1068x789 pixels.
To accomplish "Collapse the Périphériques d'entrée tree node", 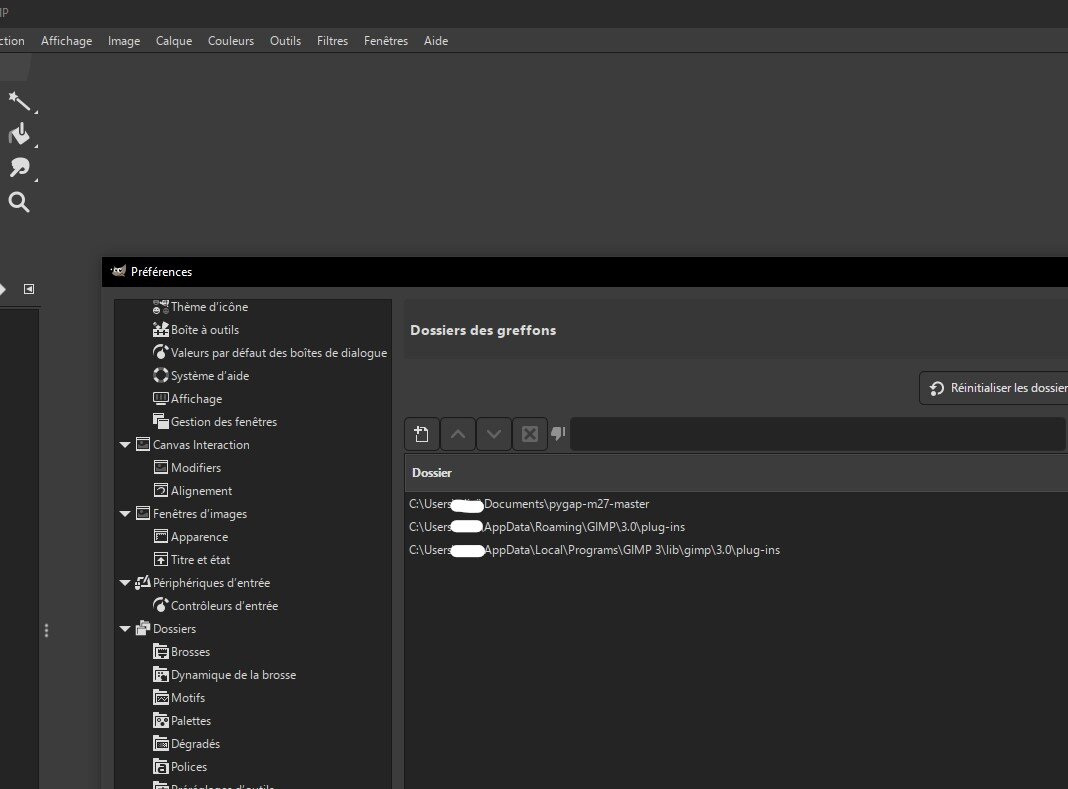I will (125, 583).
